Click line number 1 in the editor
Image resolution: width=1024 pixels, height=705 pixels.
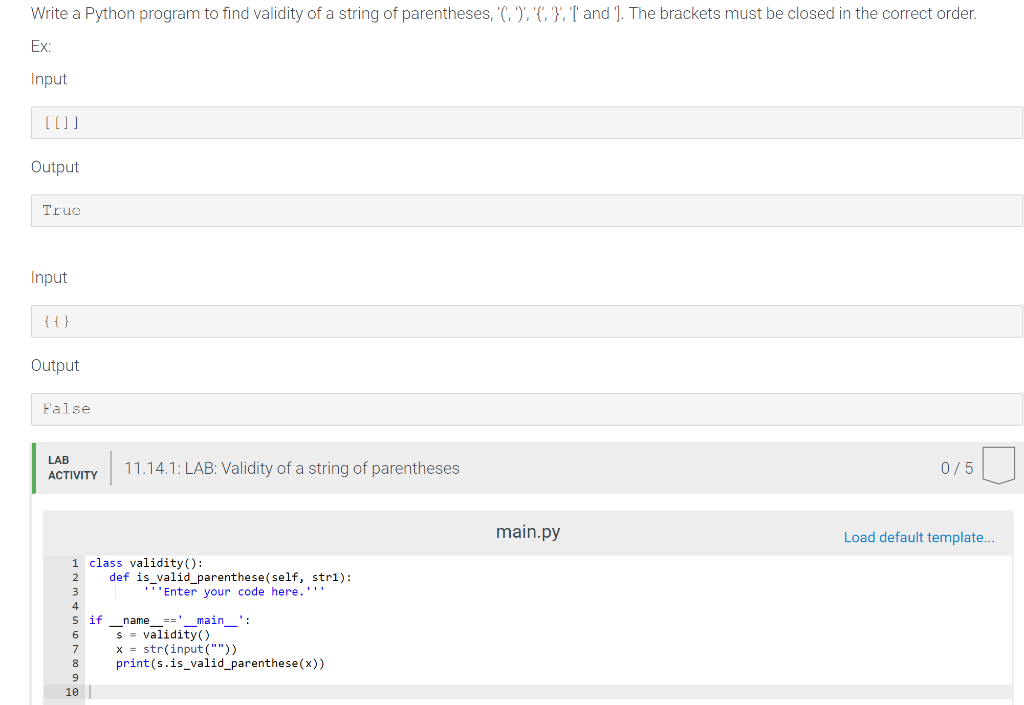tap(74, 562)
